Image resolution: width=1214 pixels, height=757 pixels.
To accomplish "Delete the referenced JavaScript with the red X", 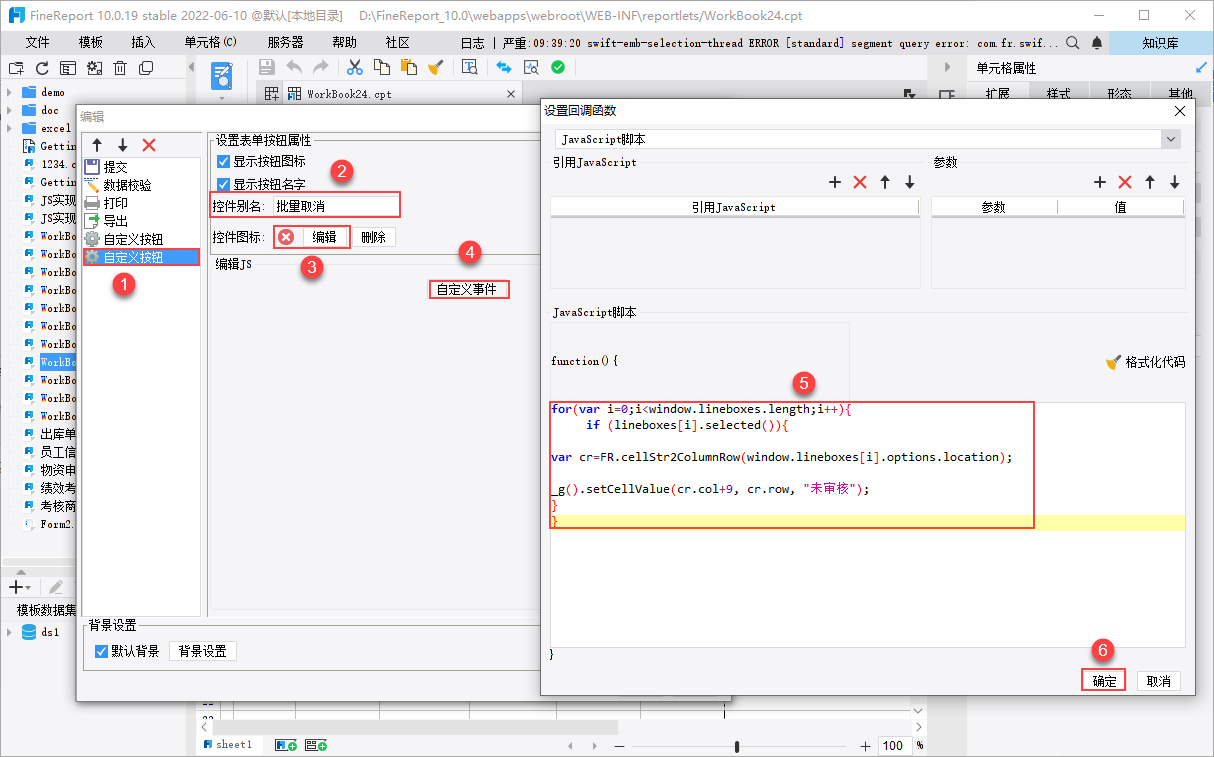I will coord(859,182).
